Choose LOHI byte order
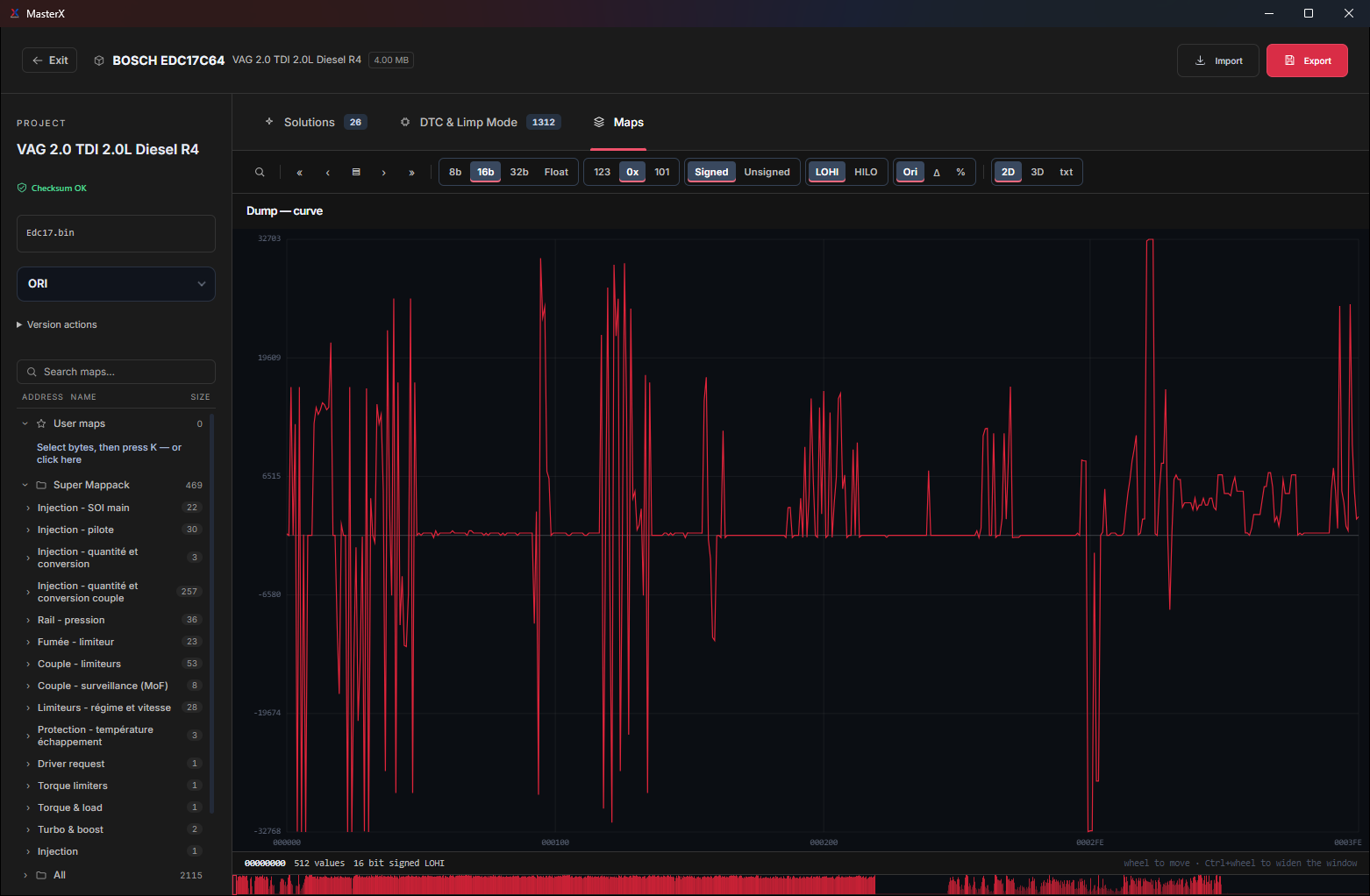 (x=827, y=172)
